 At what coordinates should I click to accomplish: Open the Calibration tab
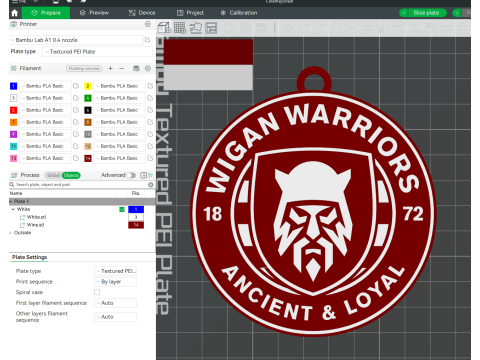[x=239, y=13]
